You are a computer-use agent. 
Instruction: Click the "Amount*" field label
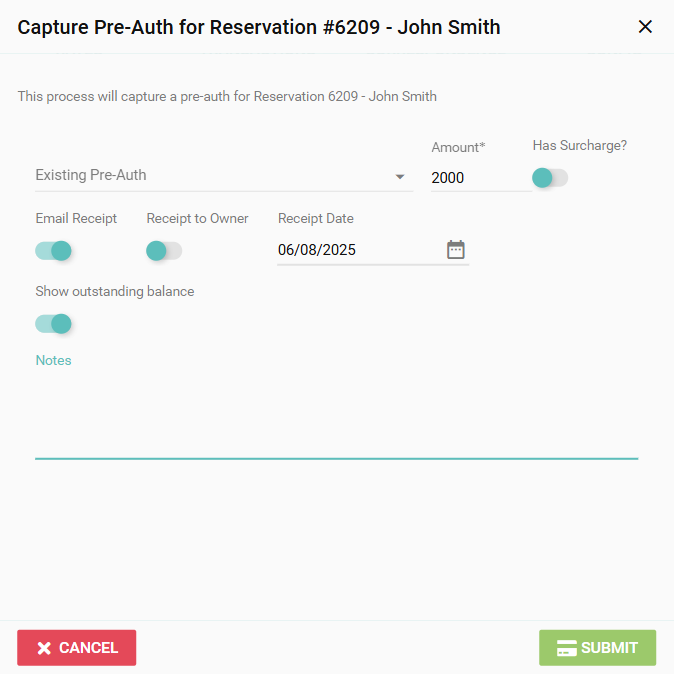coord(458,148)
